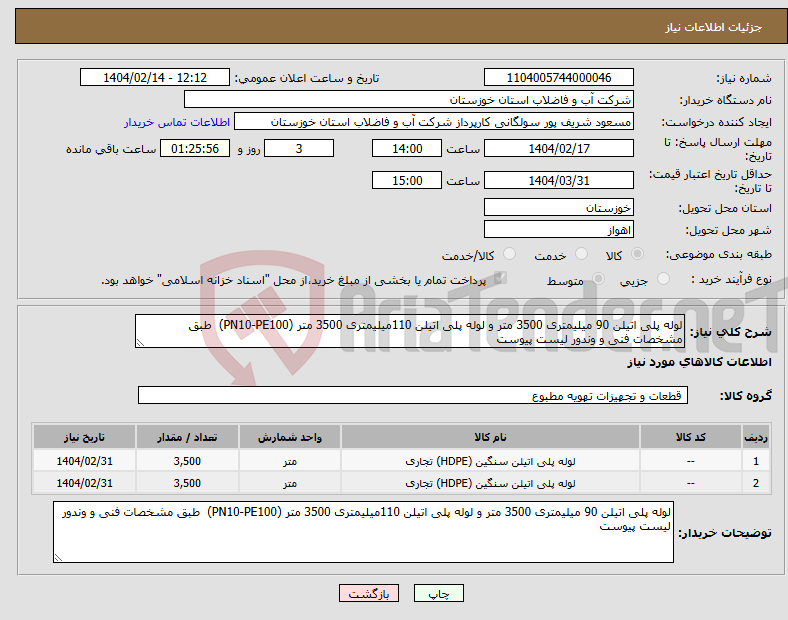Click the quantity 3,500 in row 2
788x620 pixels.
pyautogui.click(x=187, y=483)
